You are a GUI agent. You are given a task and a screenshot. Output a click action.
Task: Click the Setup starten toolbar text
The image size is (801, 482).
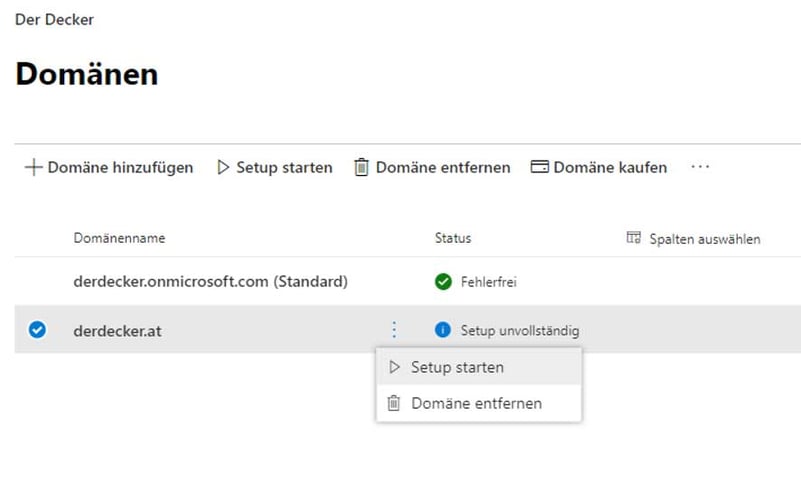[x=284, y=167]
